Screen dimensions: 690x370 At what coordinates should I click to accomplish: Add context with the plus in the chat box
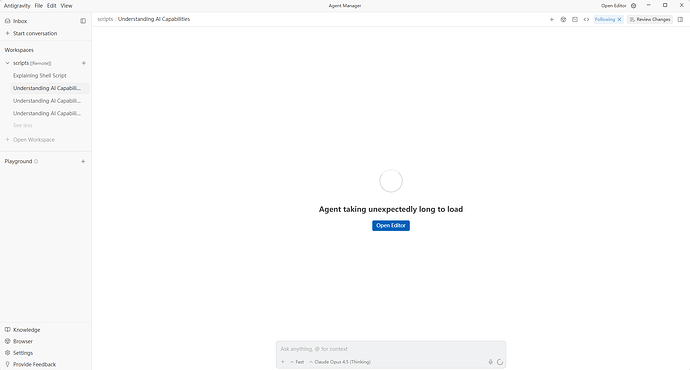point(283,362)
